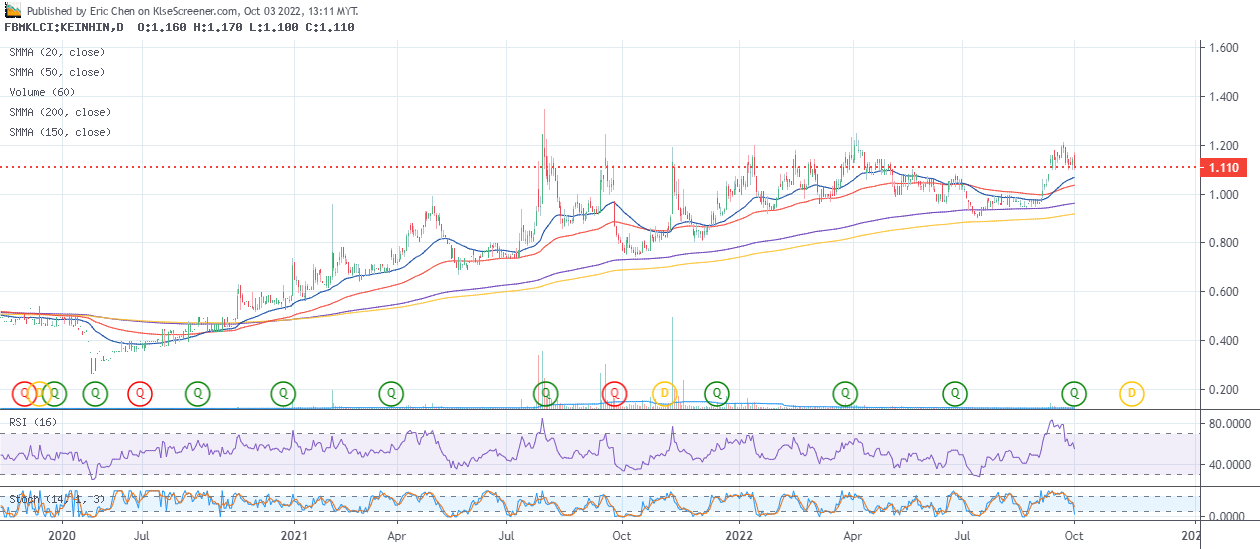Click the yellow D marker after October 2022
The width and height of the screenshot is (1260, 549).
pyautogui.click(x=1131, y=394)
